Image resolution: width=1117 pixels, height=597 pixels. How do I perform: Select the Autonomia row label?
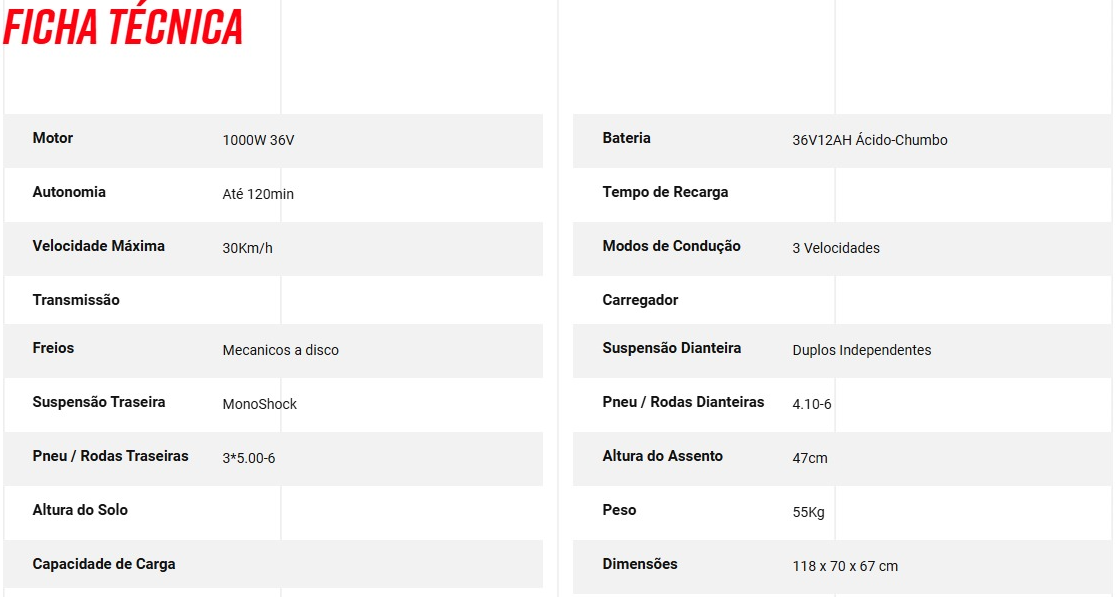click(x=69, y=192)
